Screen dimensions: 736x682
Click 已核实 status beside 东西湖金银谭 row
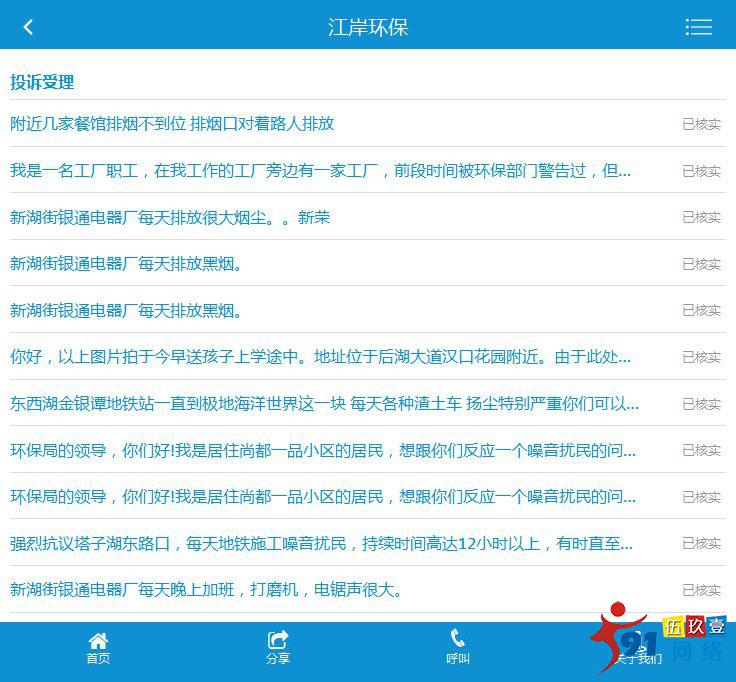click(x=701, y=404)
